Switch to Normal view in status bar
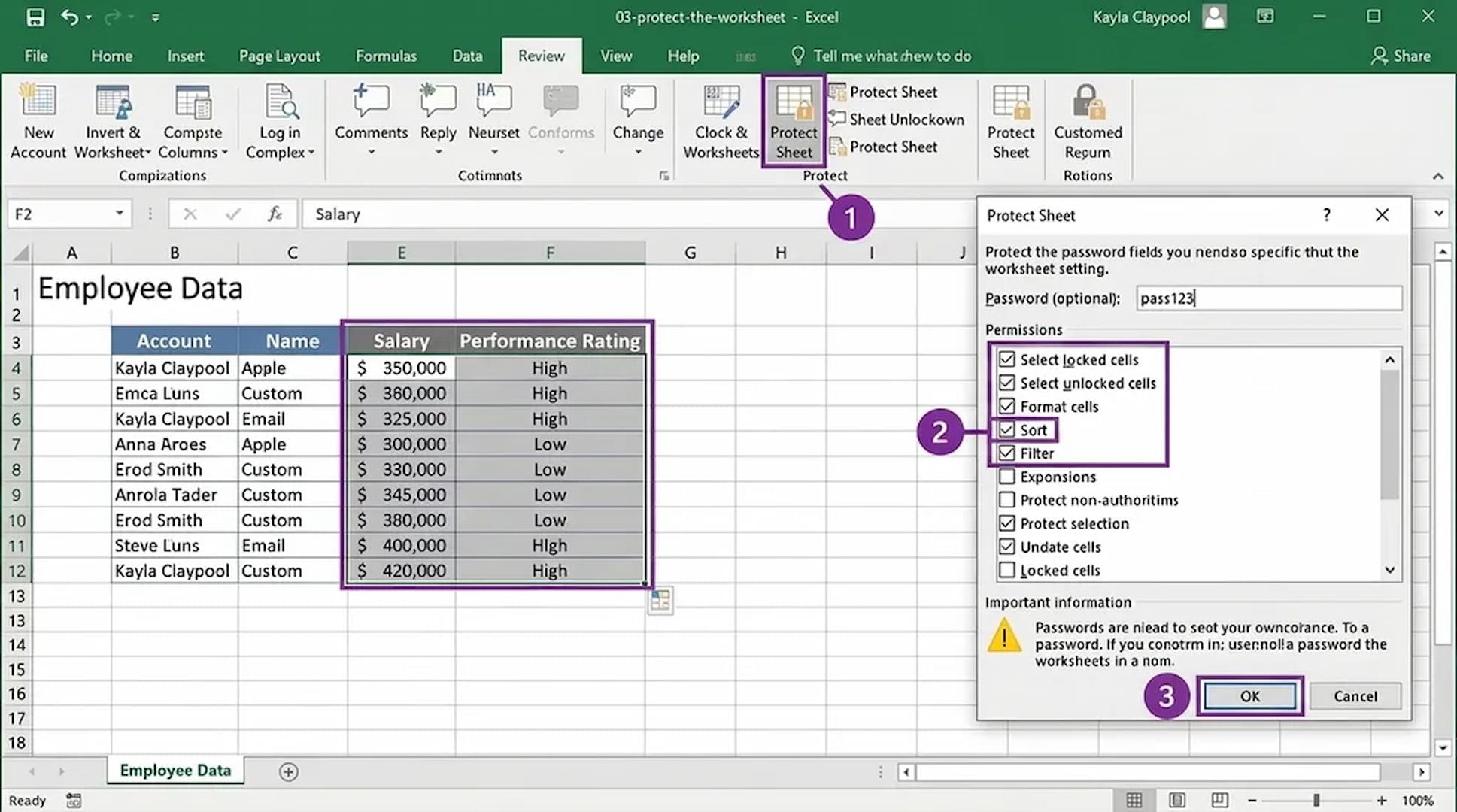This screenshot has height=812, width=1457. click(x=1134, y=800)
